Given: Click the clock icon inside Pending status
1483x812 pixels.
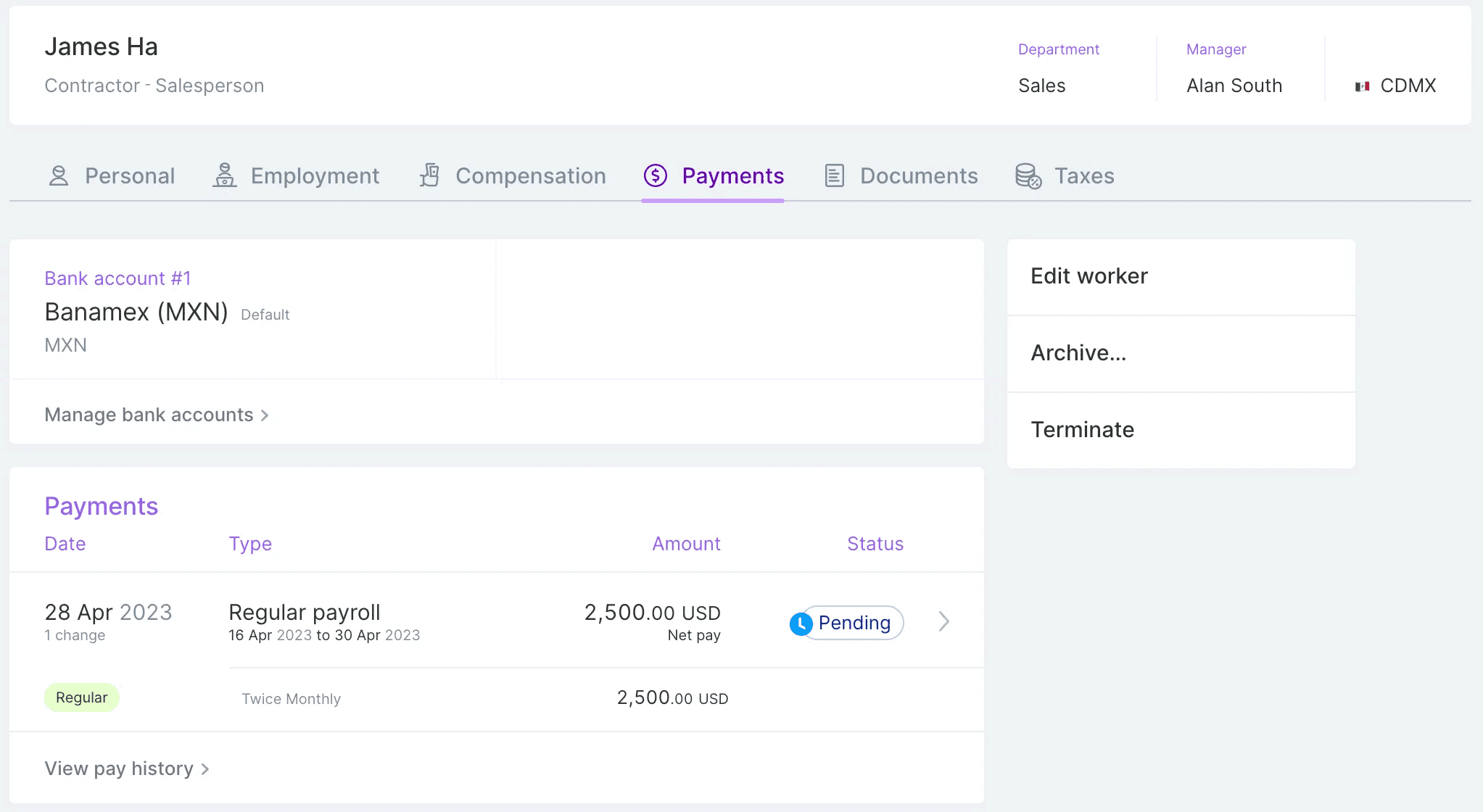Looking at the screenshot, I should (801, 623).
